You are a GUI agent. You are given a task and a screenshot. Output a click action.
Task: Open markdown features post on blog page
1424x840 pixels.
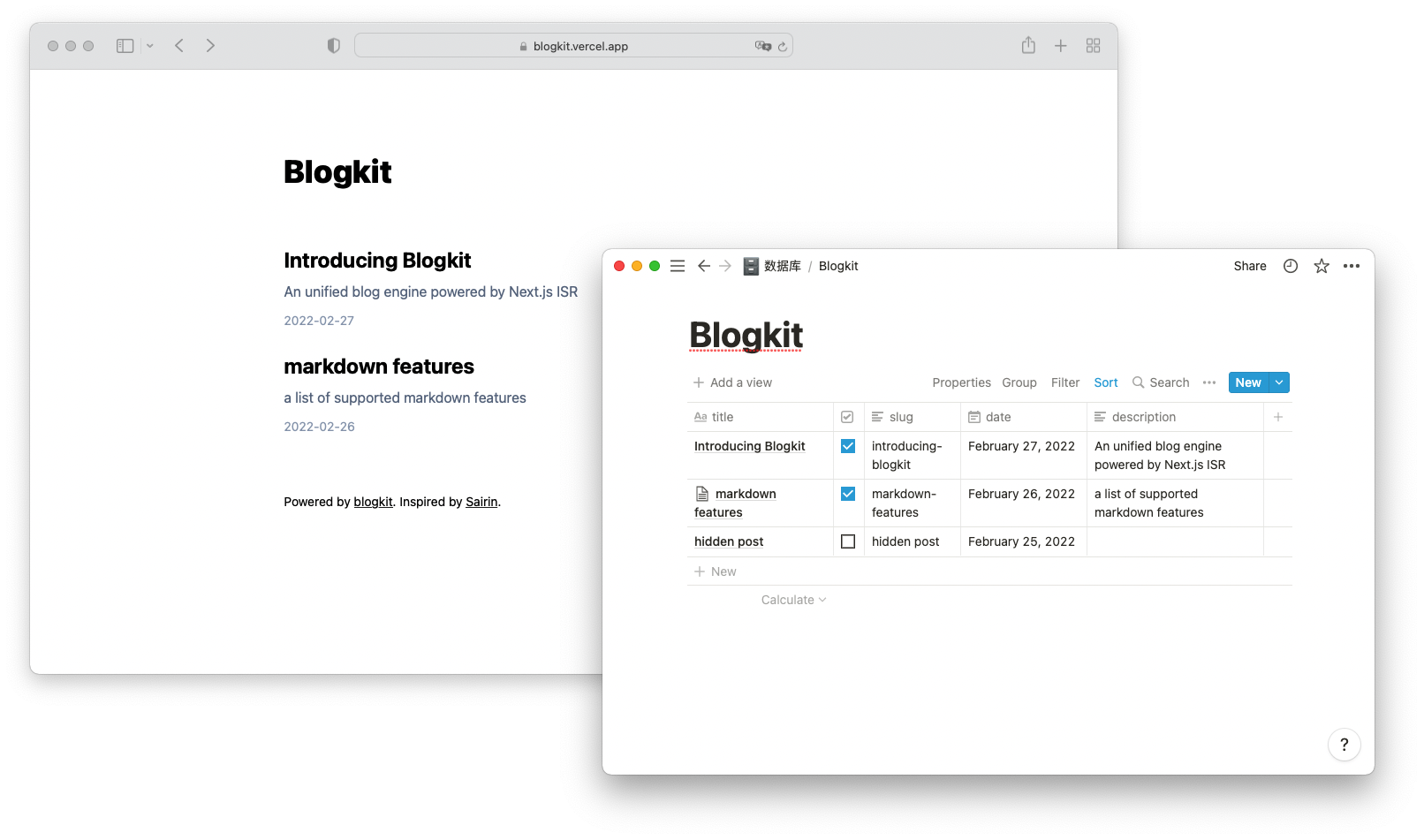[379, 367]
